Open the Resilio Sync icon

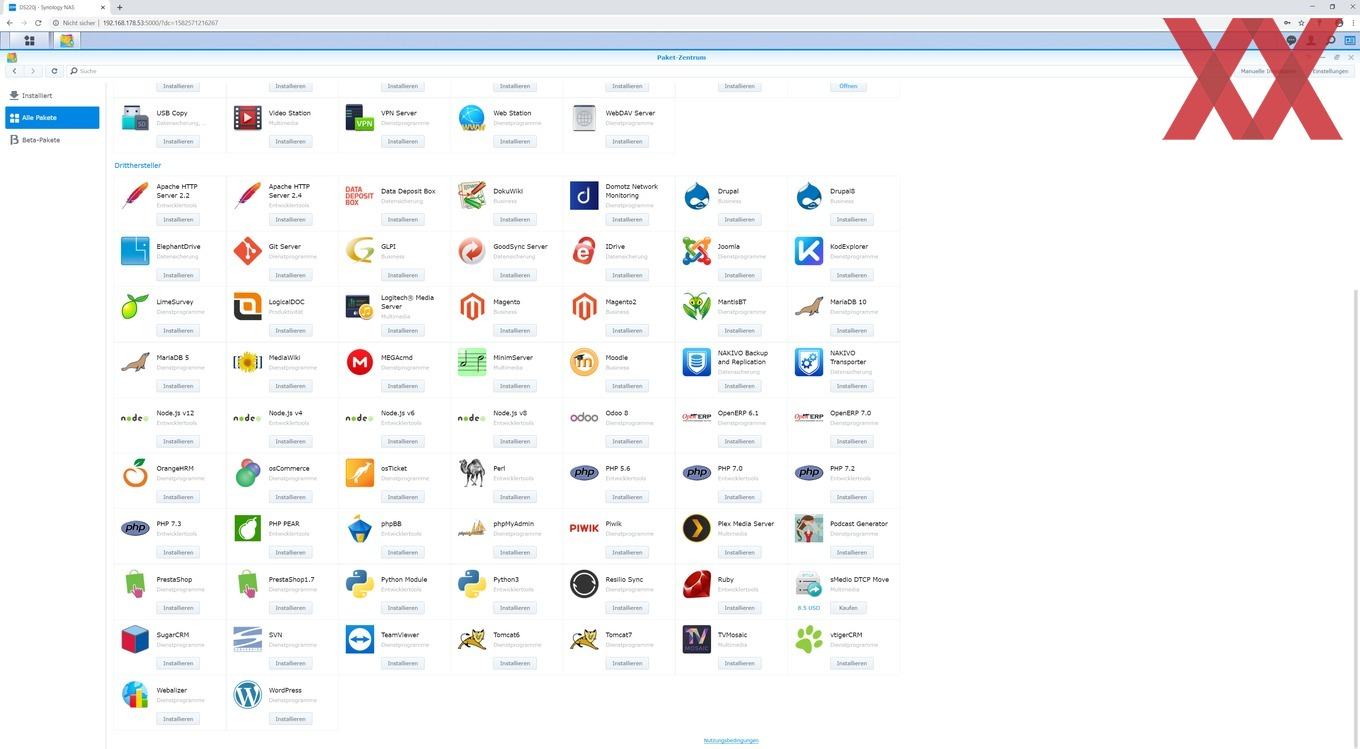(584, 584)
